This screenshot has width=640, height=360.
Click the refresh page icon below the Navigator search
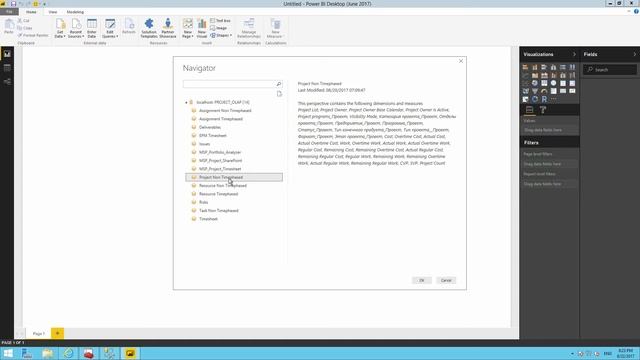click(x=279, y=94)
